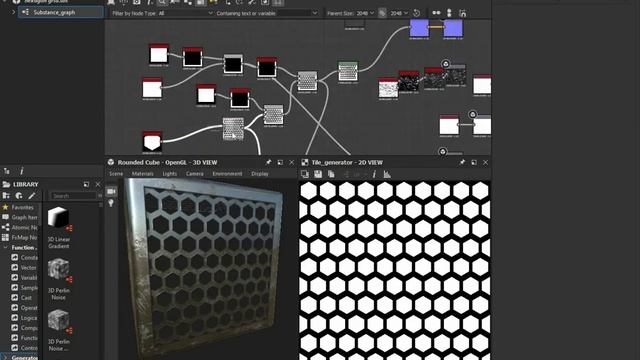Expand the Substance_graph tree row arrow
Viewport: 640px width, 360px height.
[x=13, y=12]
